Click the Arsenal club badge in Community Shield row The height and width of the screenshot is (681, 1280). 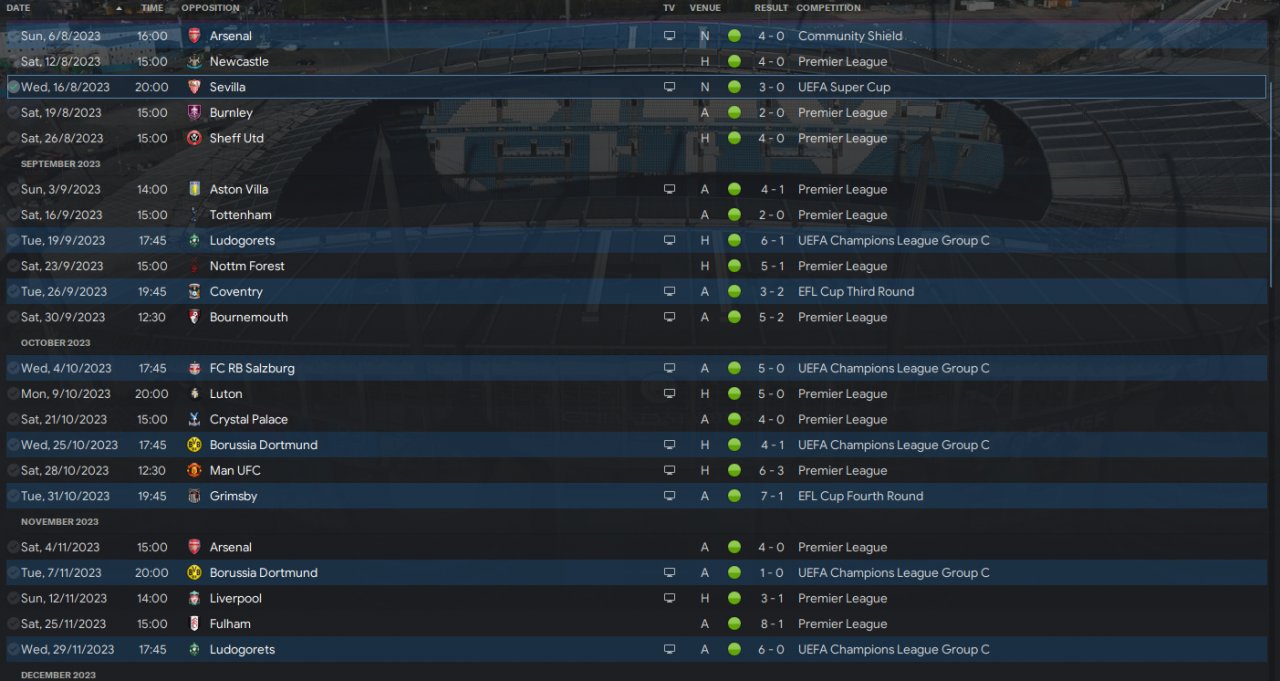pos(194,36)
